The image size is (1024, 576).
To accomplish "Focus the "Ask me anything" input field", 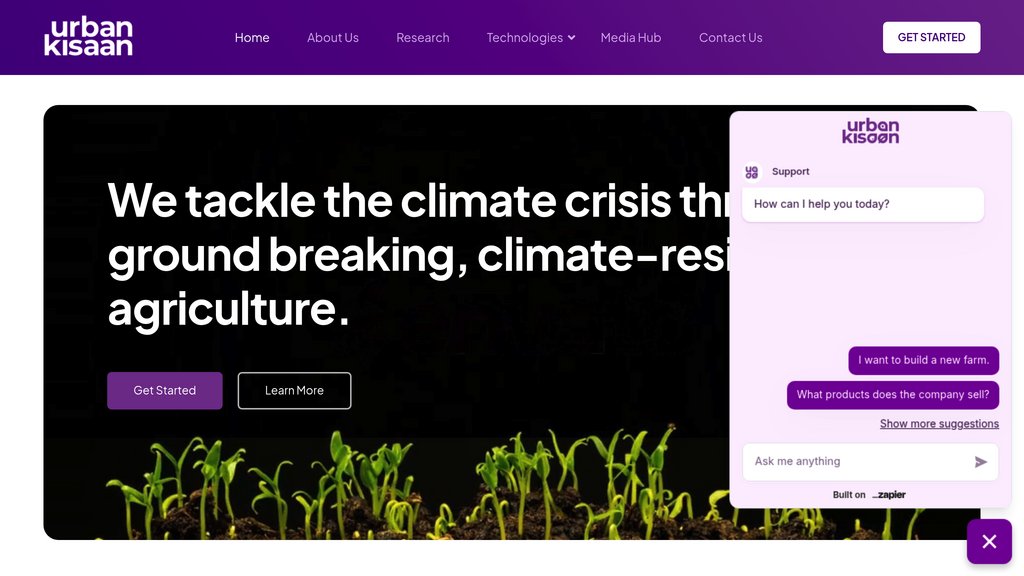I will click(855, 462).
